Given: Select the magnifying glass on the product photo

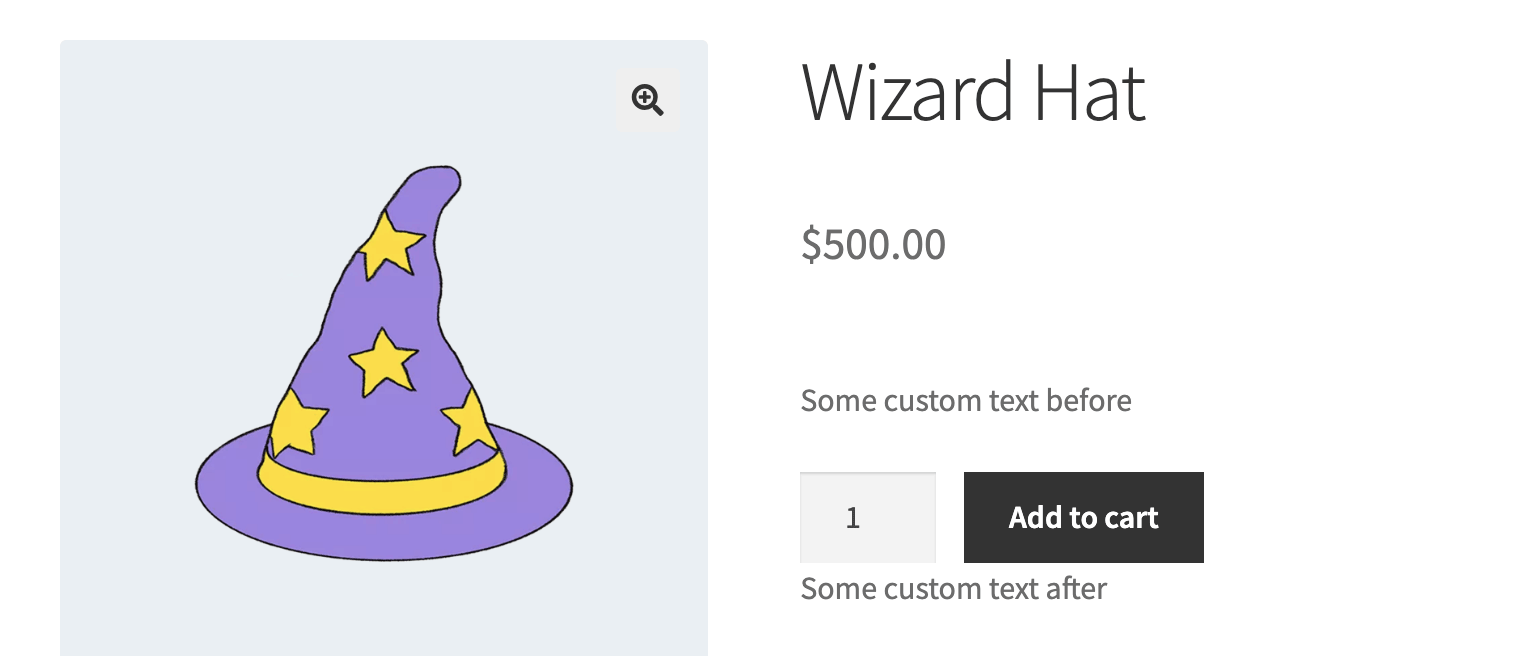Looking at the screenshot, I should pos(647,101).
